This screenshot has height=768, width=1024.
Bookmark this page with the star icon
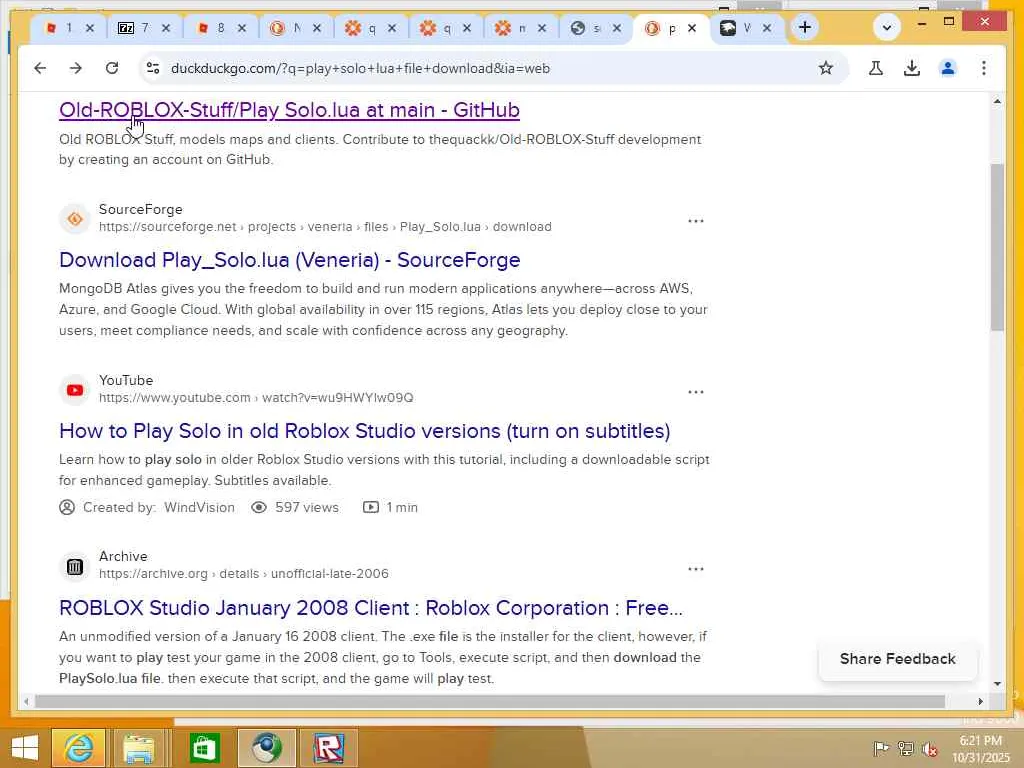(825, 68)
